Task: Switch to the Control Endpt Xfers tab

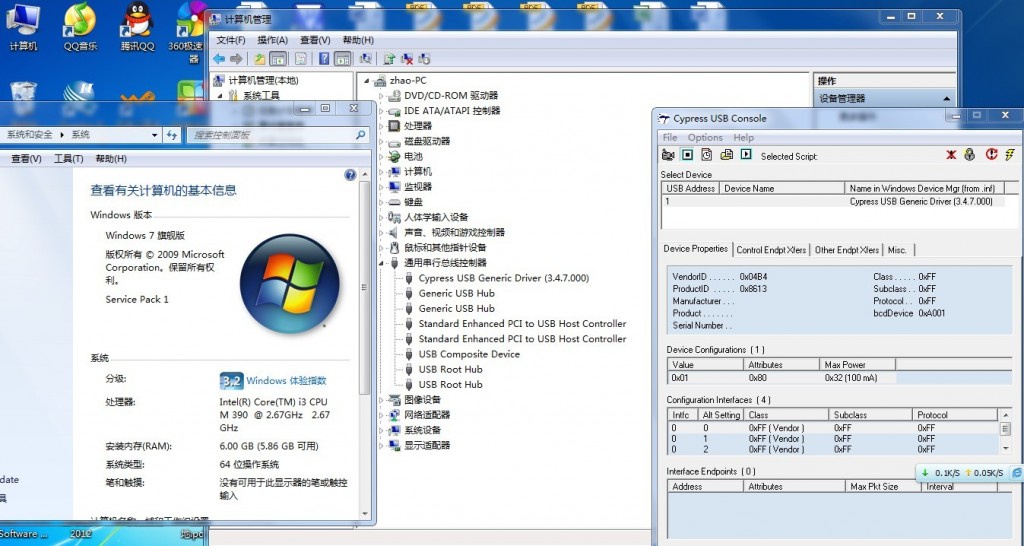Action: pos(771,250)
